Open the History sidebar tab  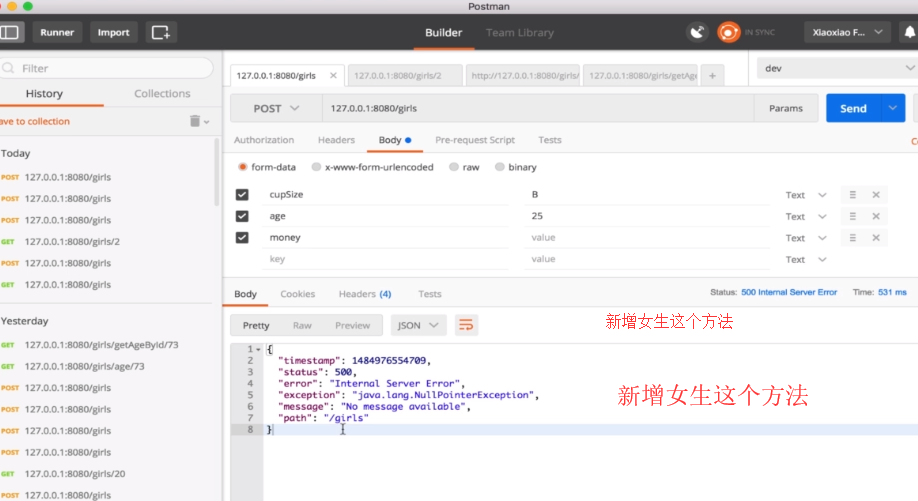pos(44,94)
